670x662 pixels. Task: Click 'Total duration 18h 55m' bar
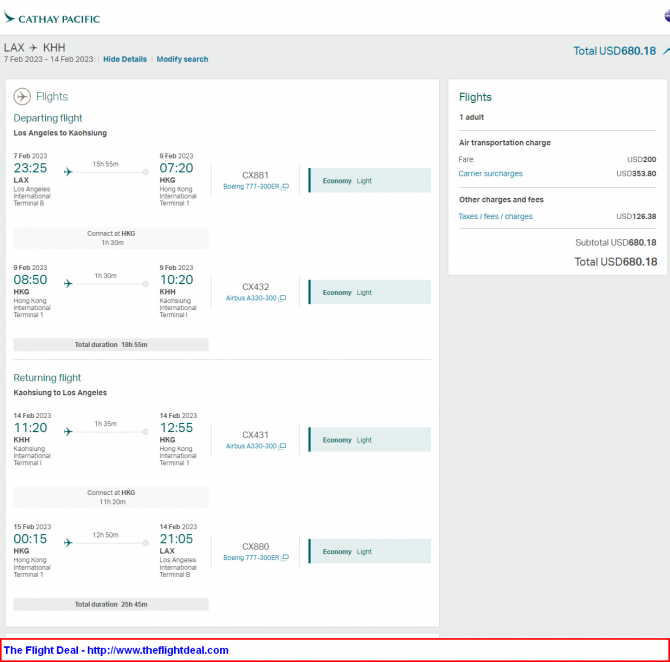tap(111, 344)
